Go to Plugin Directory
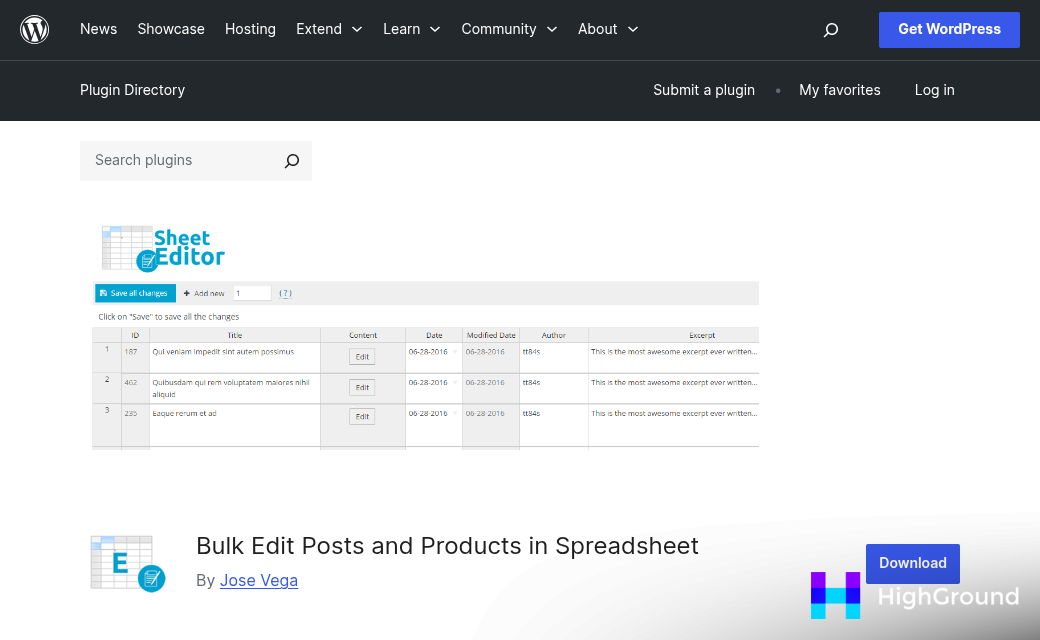The width and height of the screenshot is (1040, 640). (132, 90)
